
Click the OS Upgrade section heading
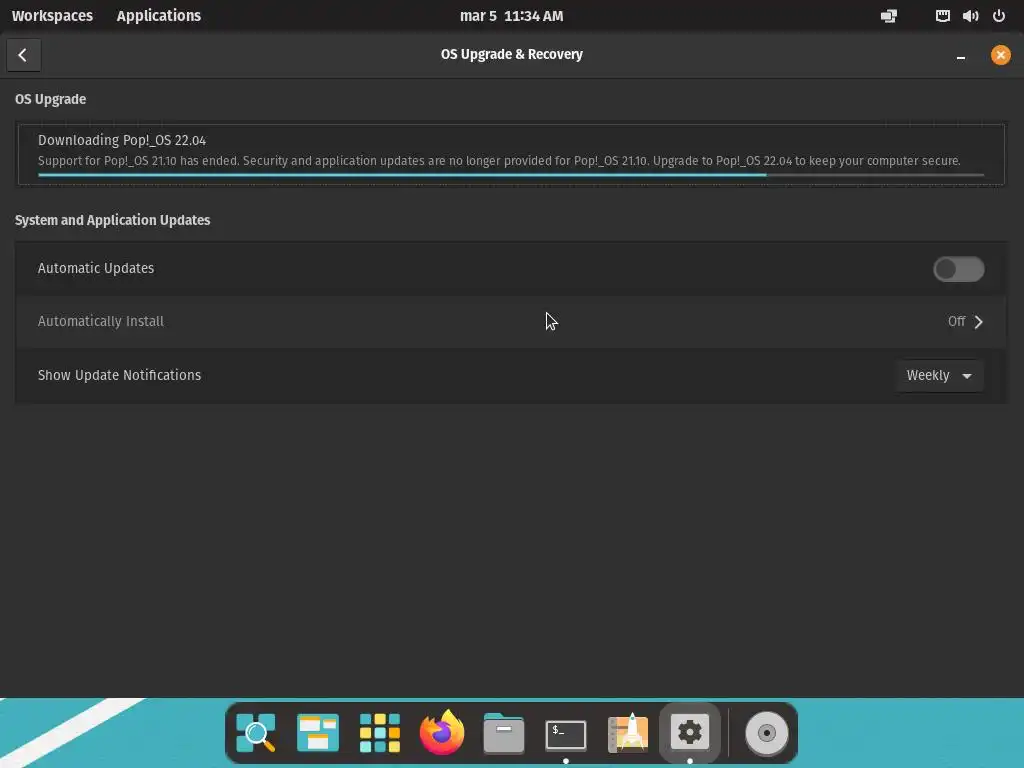[x=50, y=99]
